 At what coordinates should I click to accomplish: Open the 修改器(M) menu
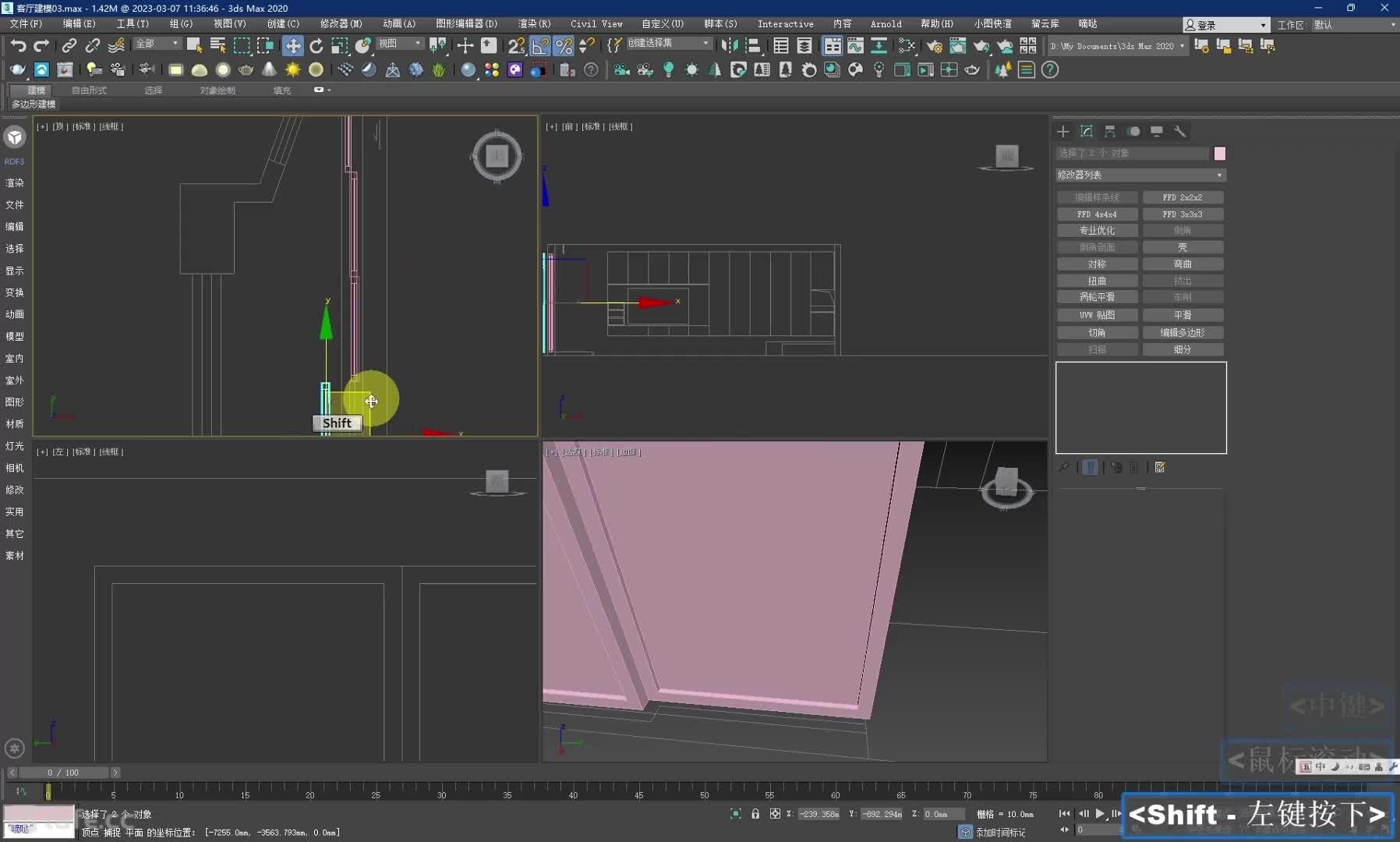tap(341, 24)
